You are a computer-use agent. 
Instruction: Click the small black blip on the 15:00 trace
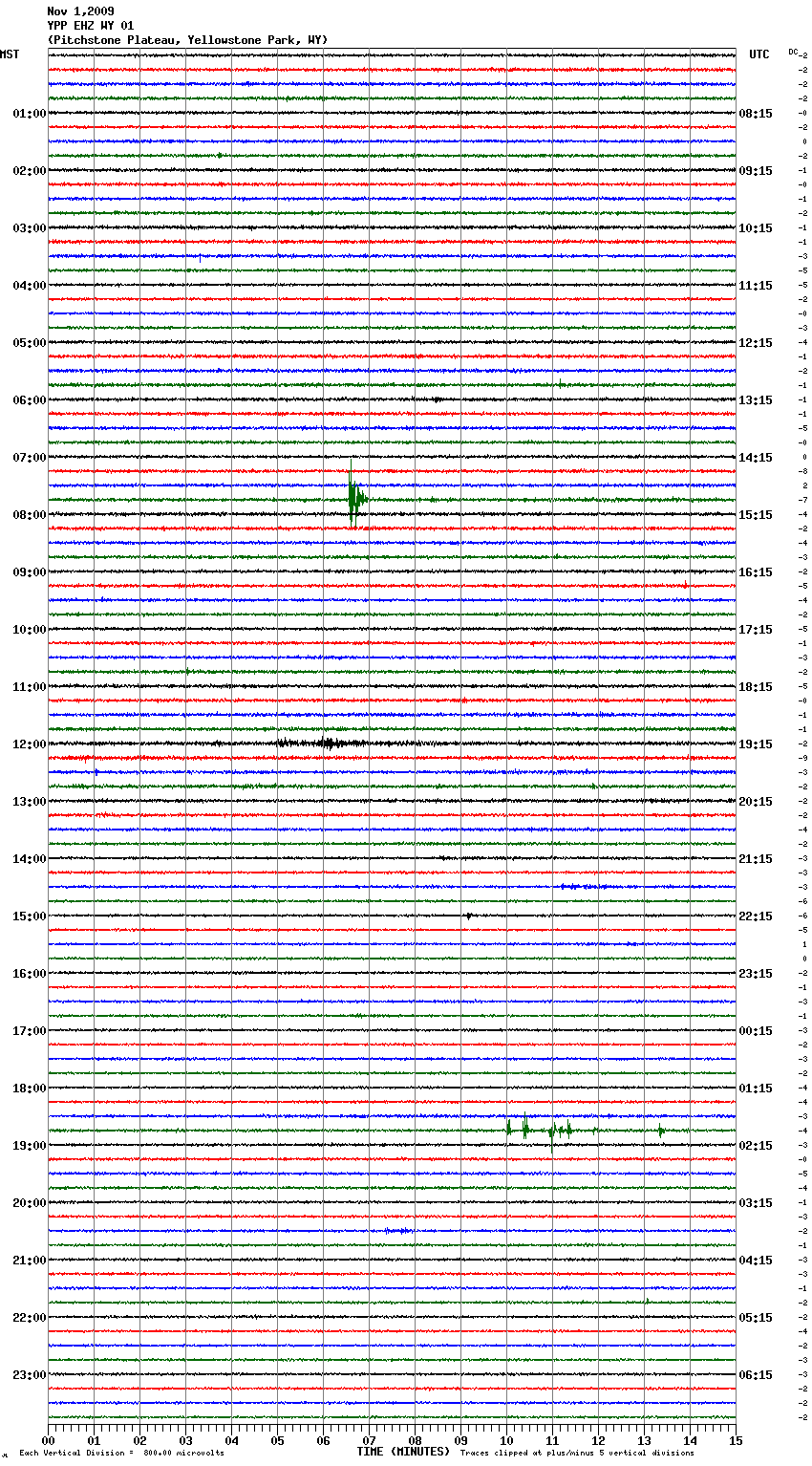click(468, 916)
